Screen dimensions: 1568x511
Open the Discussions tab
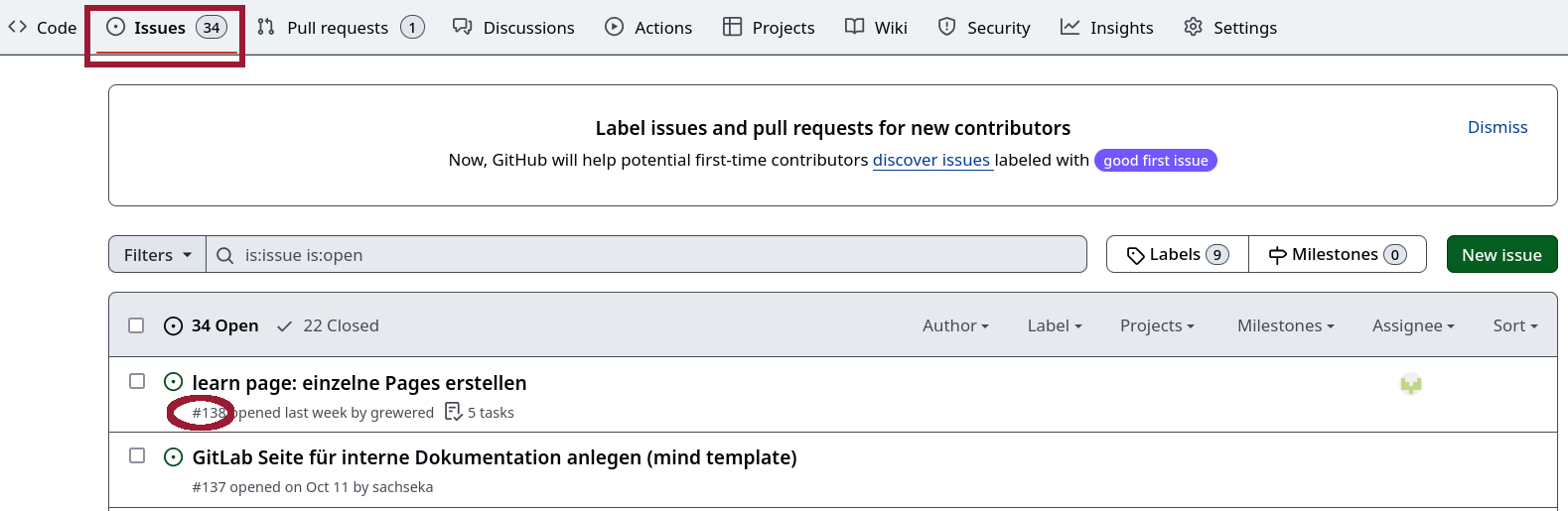513,28
